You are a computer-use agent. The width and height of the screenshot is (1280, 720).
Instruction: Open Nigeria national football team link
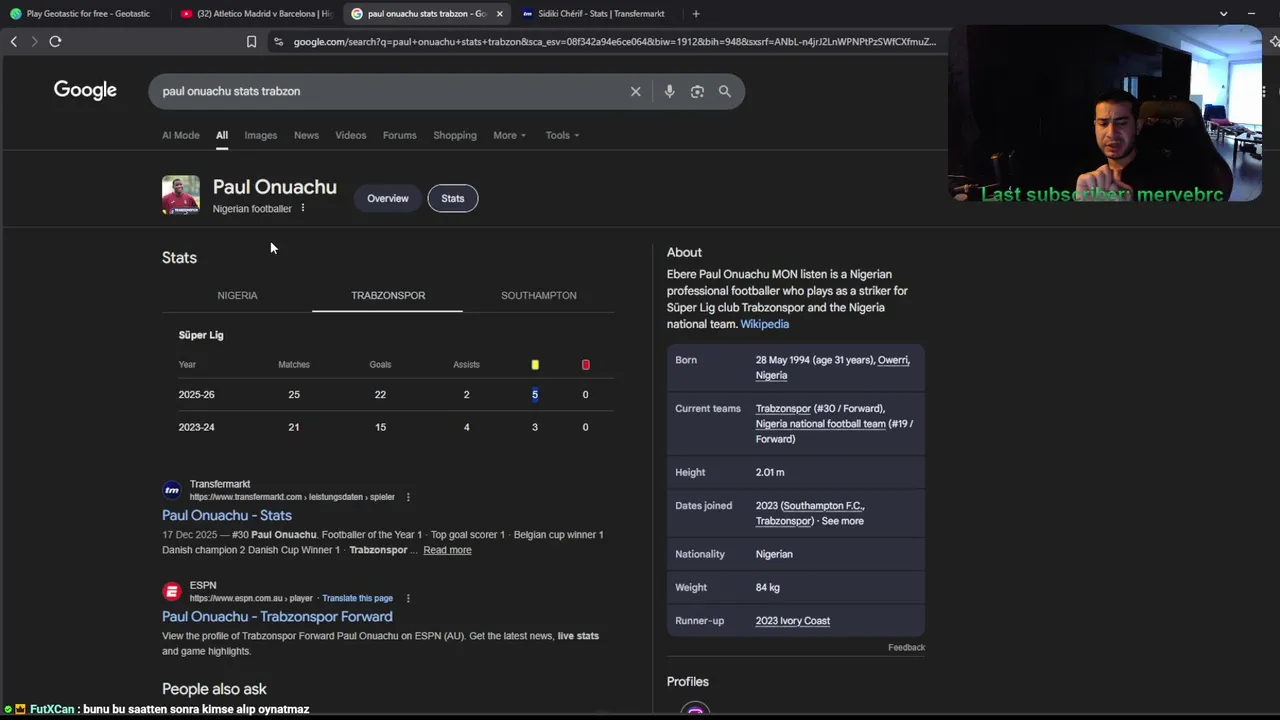point(821,424)
